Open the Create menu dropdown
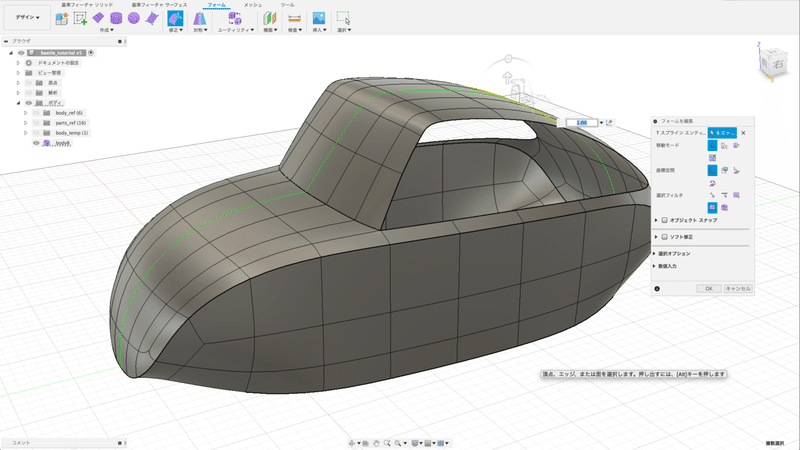800x450 pixels. coord(107,30)
